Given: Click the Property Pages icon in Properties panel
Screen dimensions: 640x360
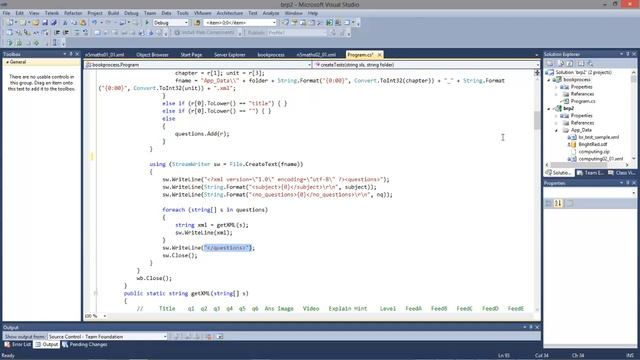Looking at the screenshot, I should pyautogui.click(x=570, y=203).
